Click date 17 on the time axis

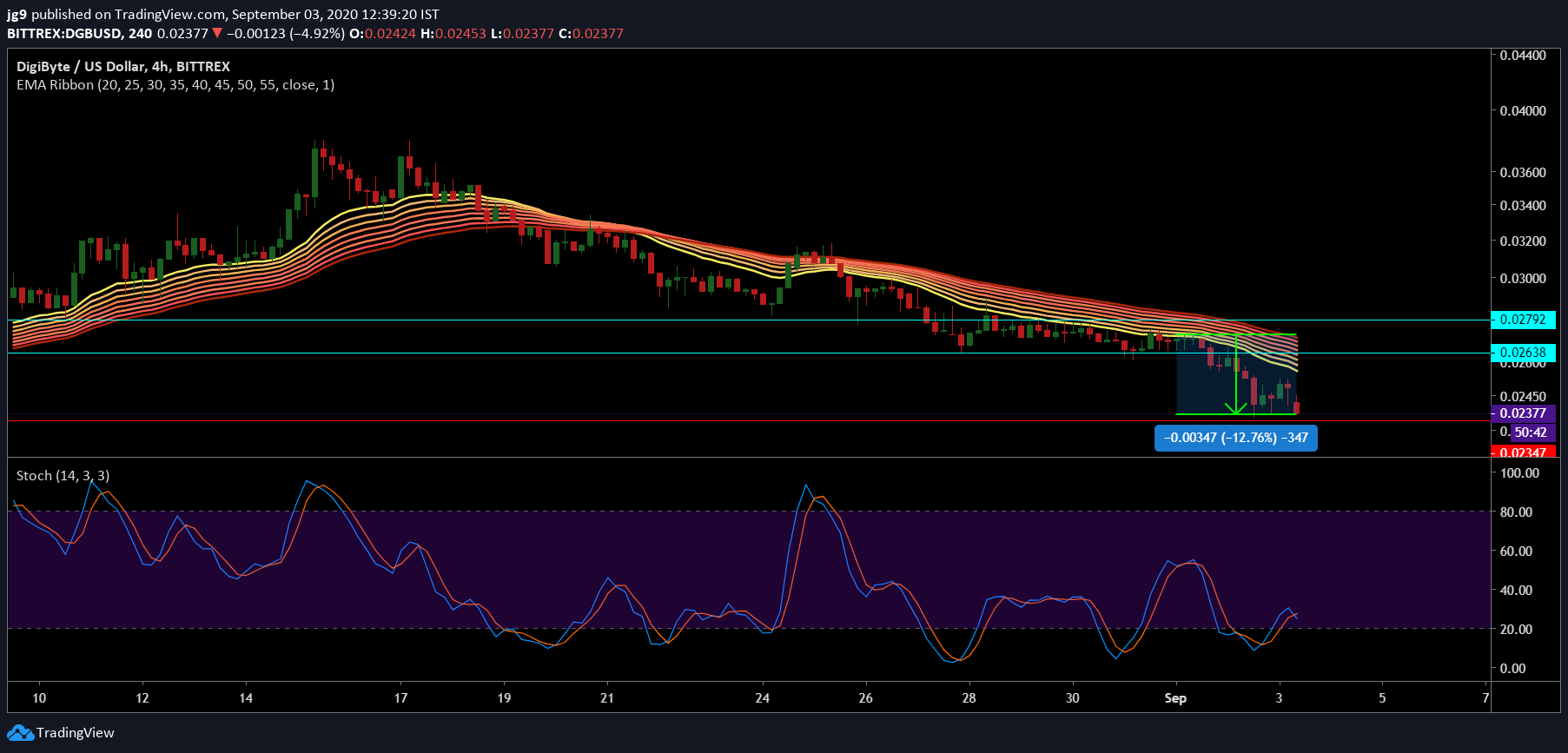400,698
